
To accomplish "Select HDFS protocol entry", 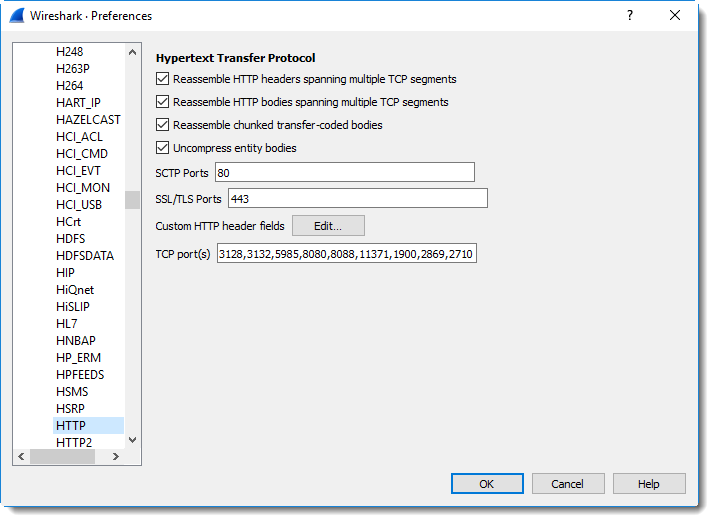I will click(x=71, y=239).
